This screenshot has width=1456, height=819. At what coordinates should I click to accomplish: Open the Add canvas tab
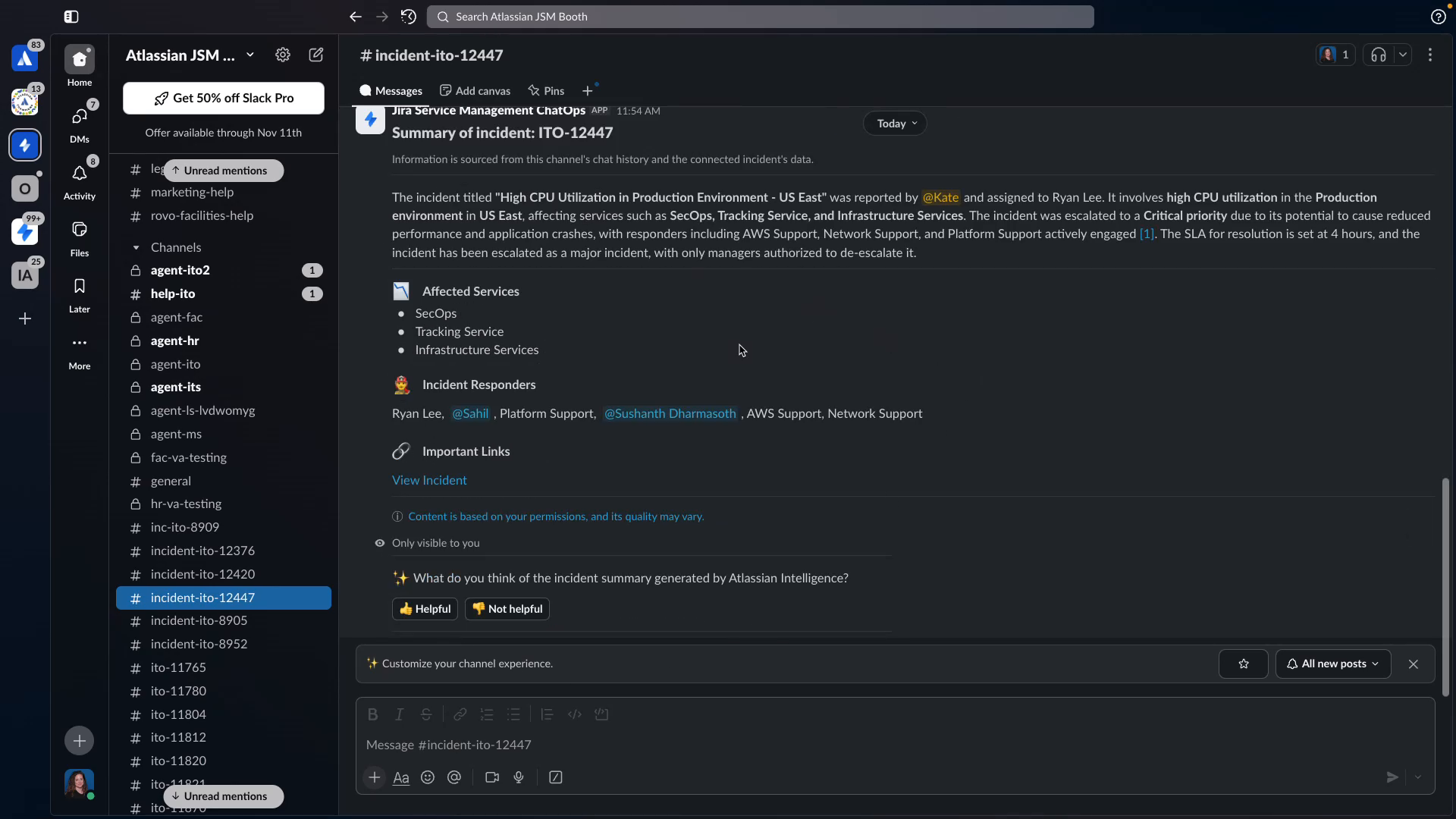click(x=475, y=90)
